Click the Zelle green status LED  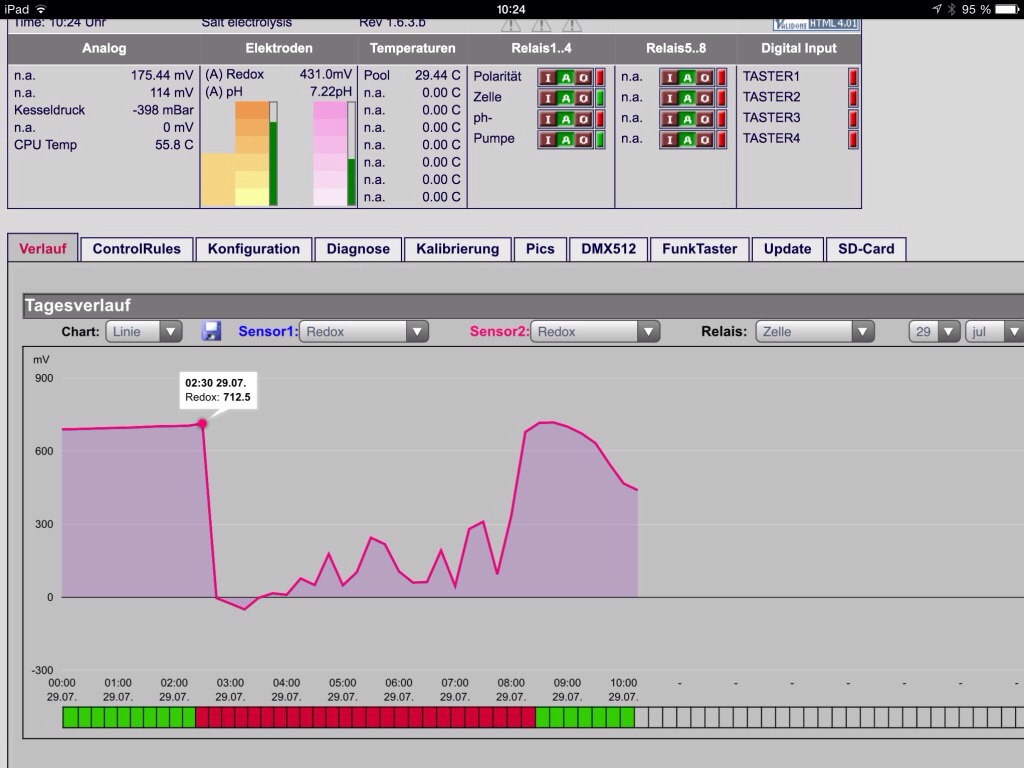[600, 98]
